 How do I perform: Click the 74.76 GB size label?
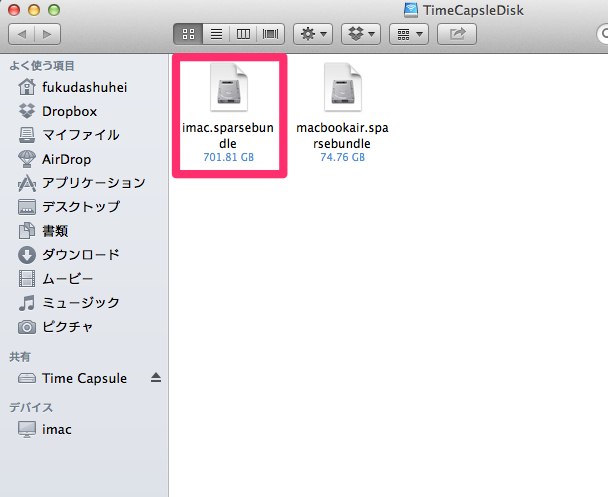coord(342,157)
